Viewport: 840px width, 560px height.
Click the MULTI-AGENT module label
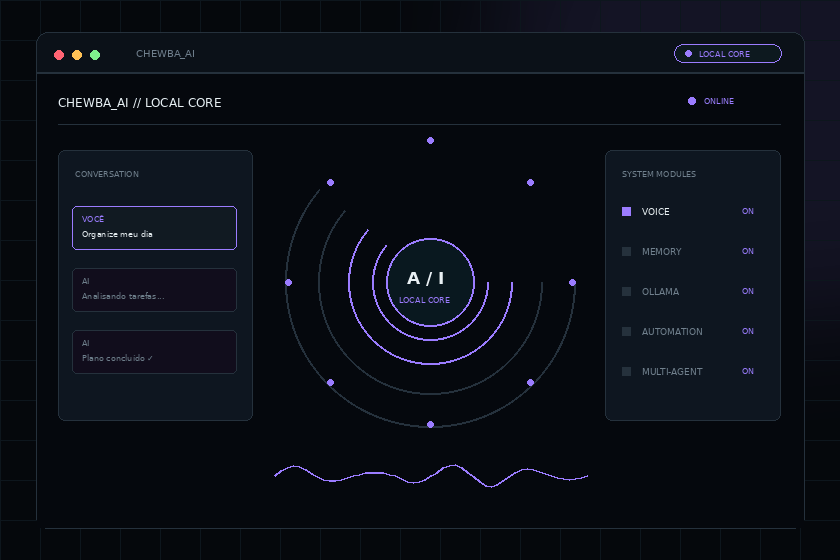[672, 371]
